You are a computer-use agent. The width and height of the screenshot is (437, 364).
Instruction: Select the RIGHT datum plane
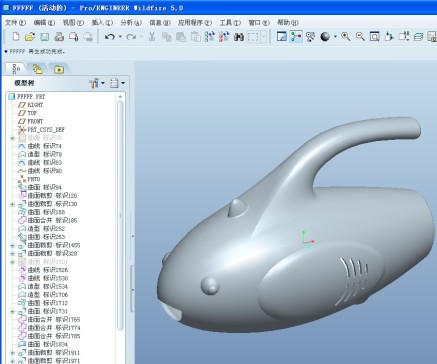(30, 105)
